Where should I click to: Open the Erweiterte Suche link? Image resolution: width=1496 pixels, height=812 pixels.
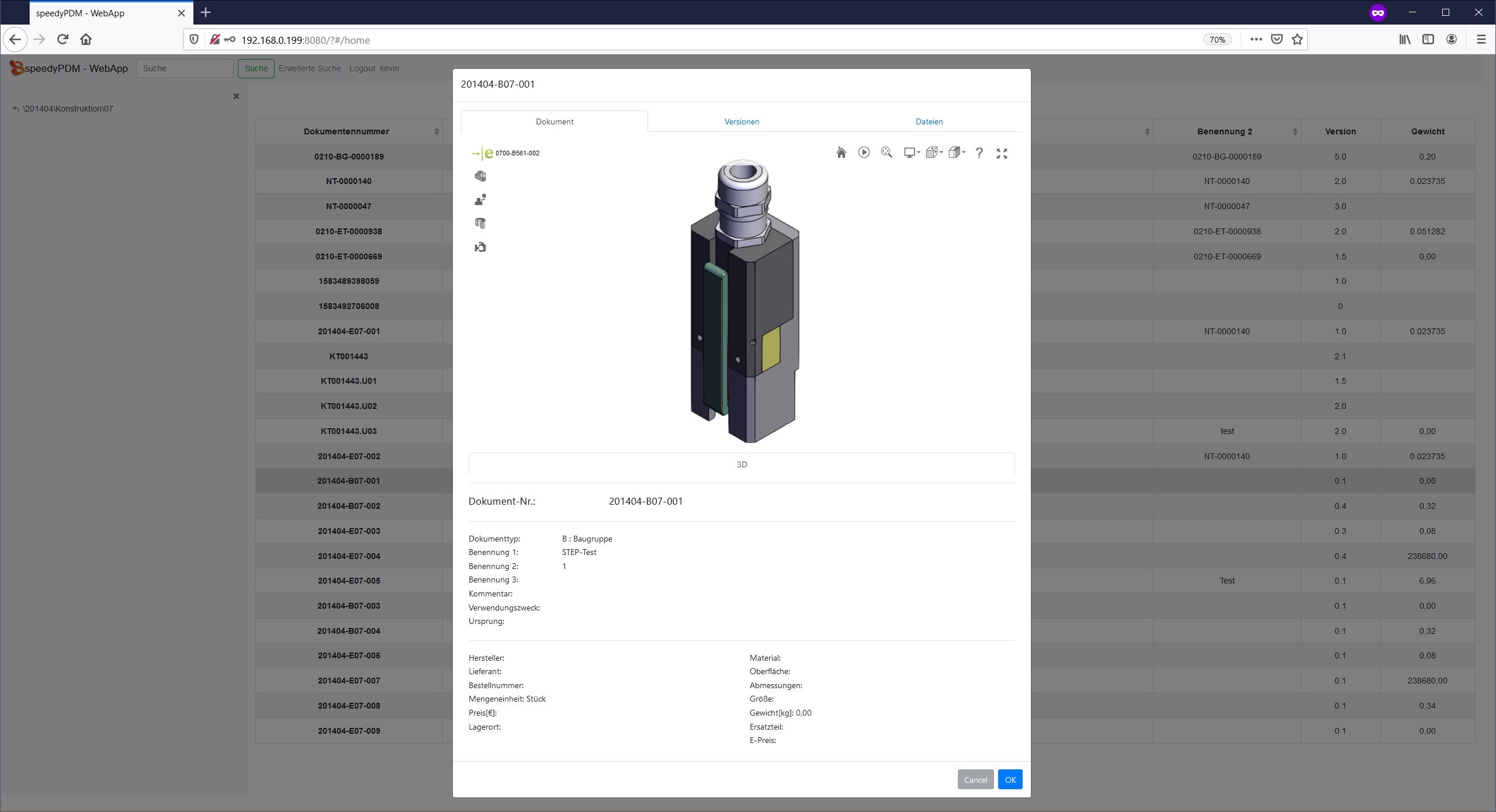click(310, 68)
